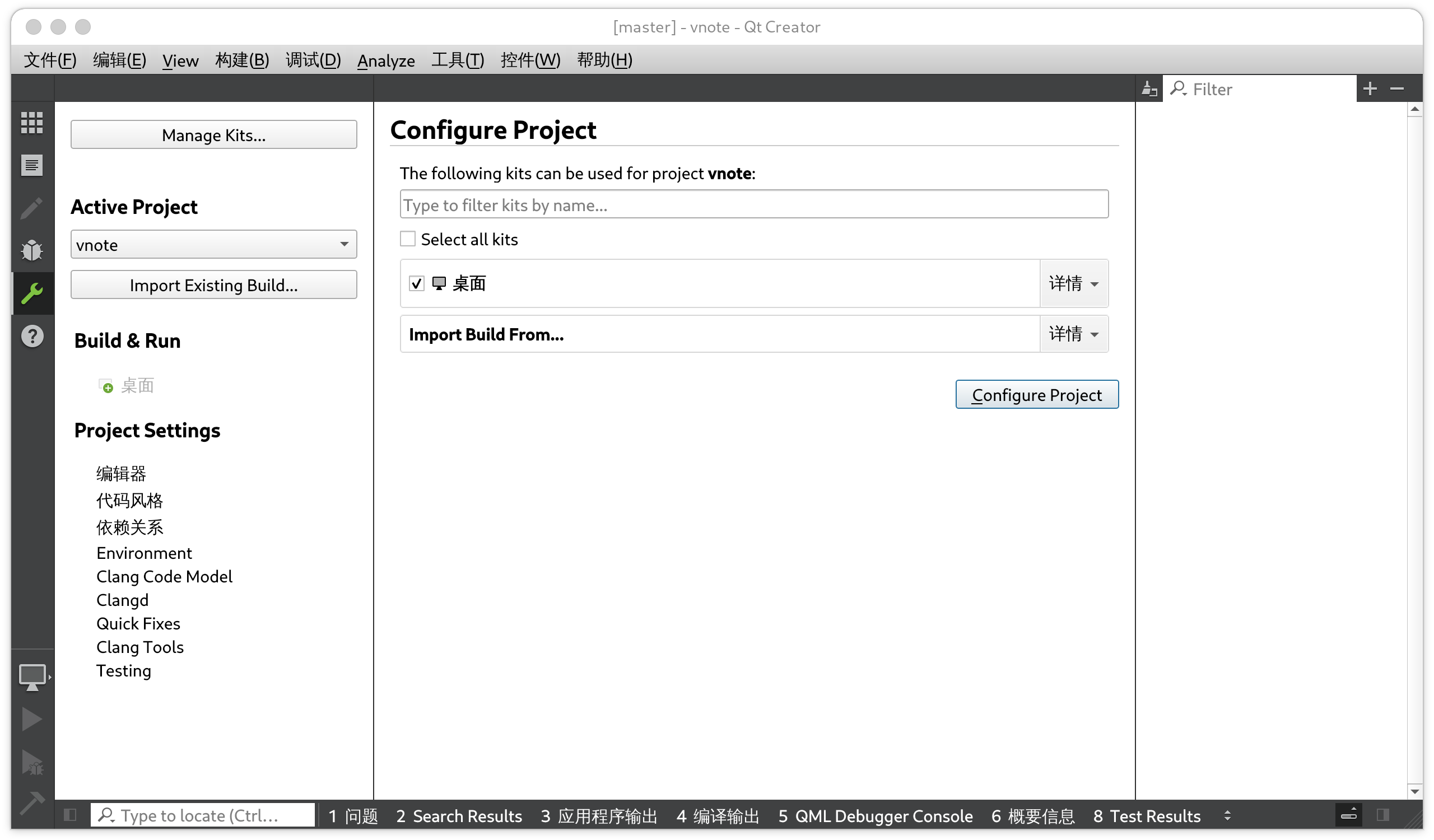Open Quick Fixes project settings
The image size is (1434, 840).
tap(138, 624)
